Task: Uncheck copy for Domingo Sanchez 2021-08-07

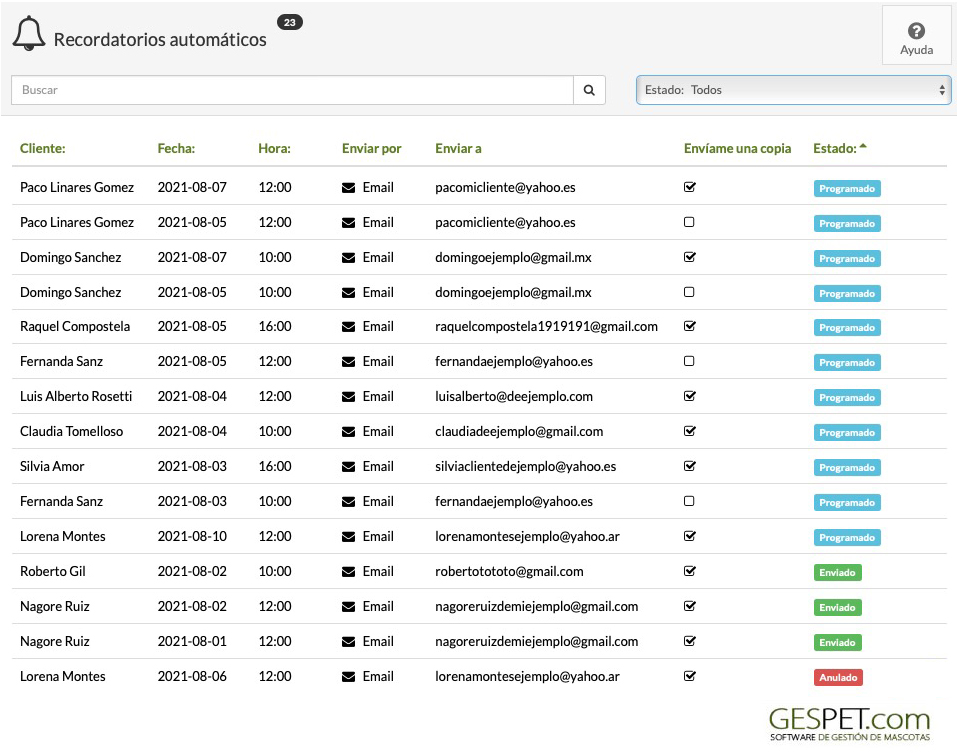Action: pyautogui.click(x=690, y=257)
